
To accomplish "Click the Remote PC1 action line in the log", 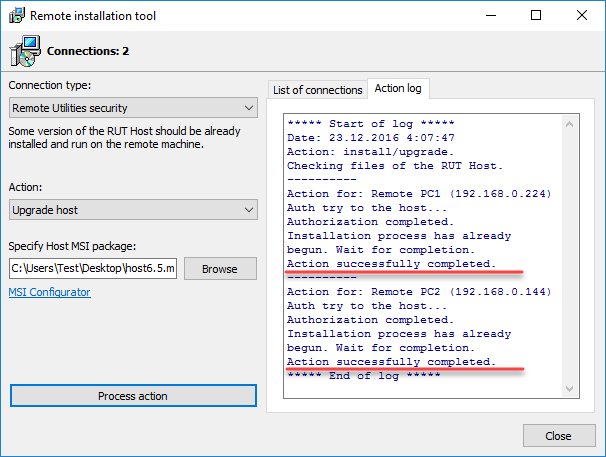I will coord(418,194).
